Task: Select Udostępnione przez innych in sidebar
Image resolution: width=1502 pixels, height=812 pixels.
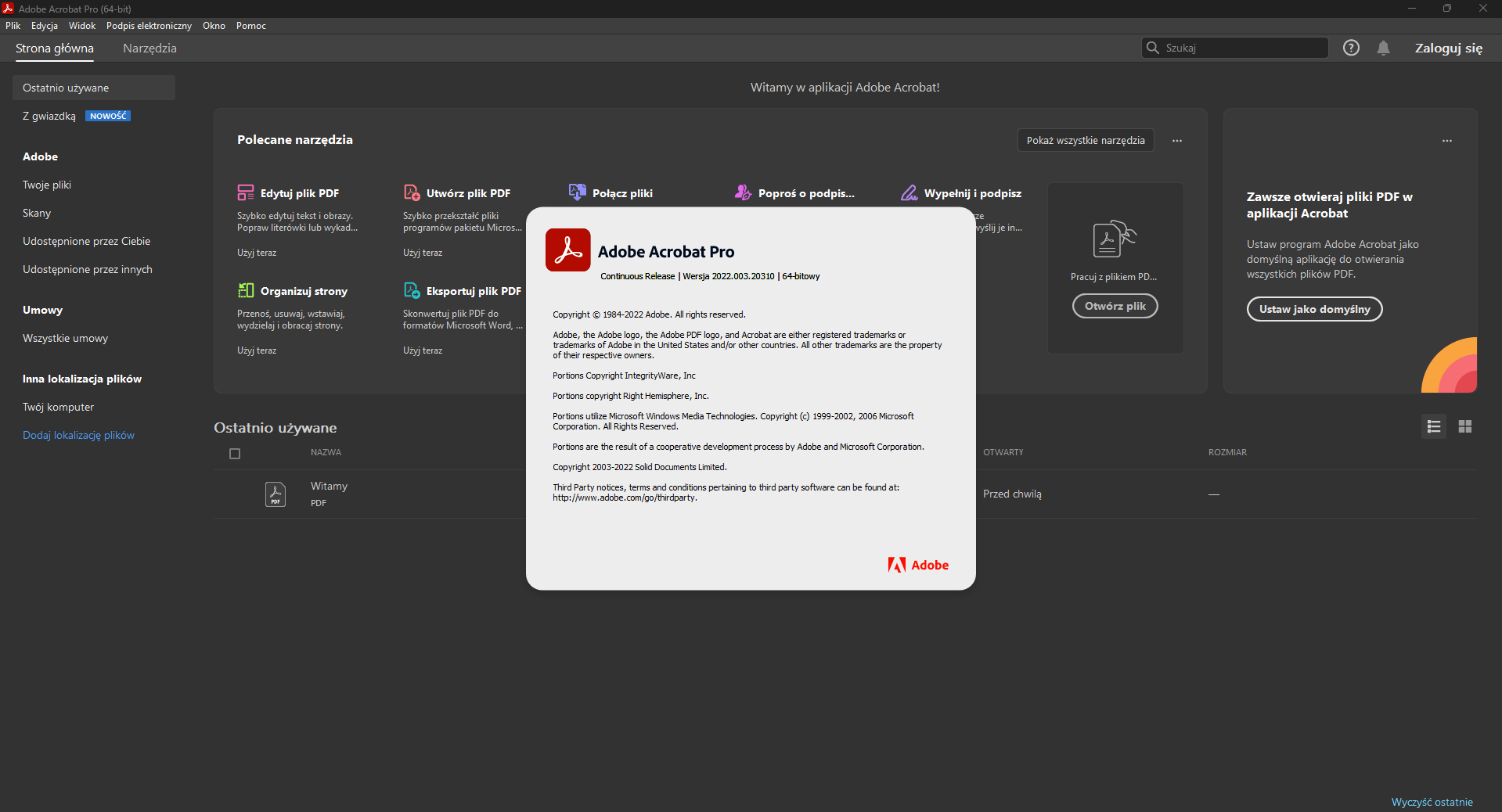Action: click(x=88, y=269)
